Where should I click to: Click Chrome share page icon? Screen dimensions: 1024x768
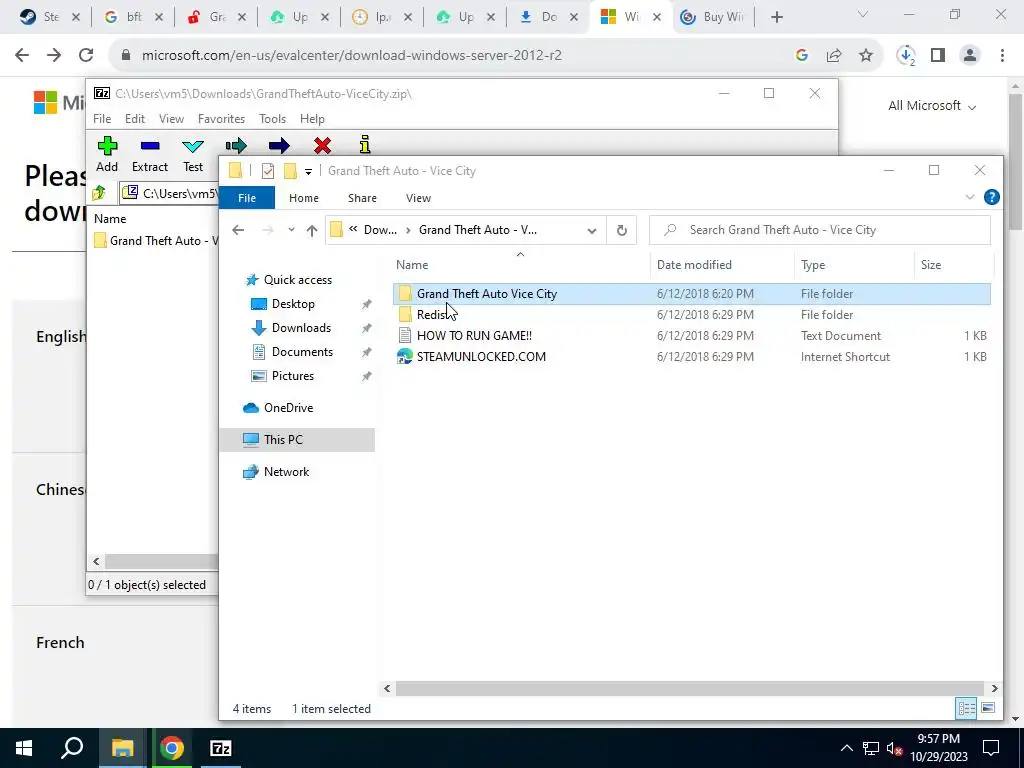pyautogui.click(x=834, y=56)
